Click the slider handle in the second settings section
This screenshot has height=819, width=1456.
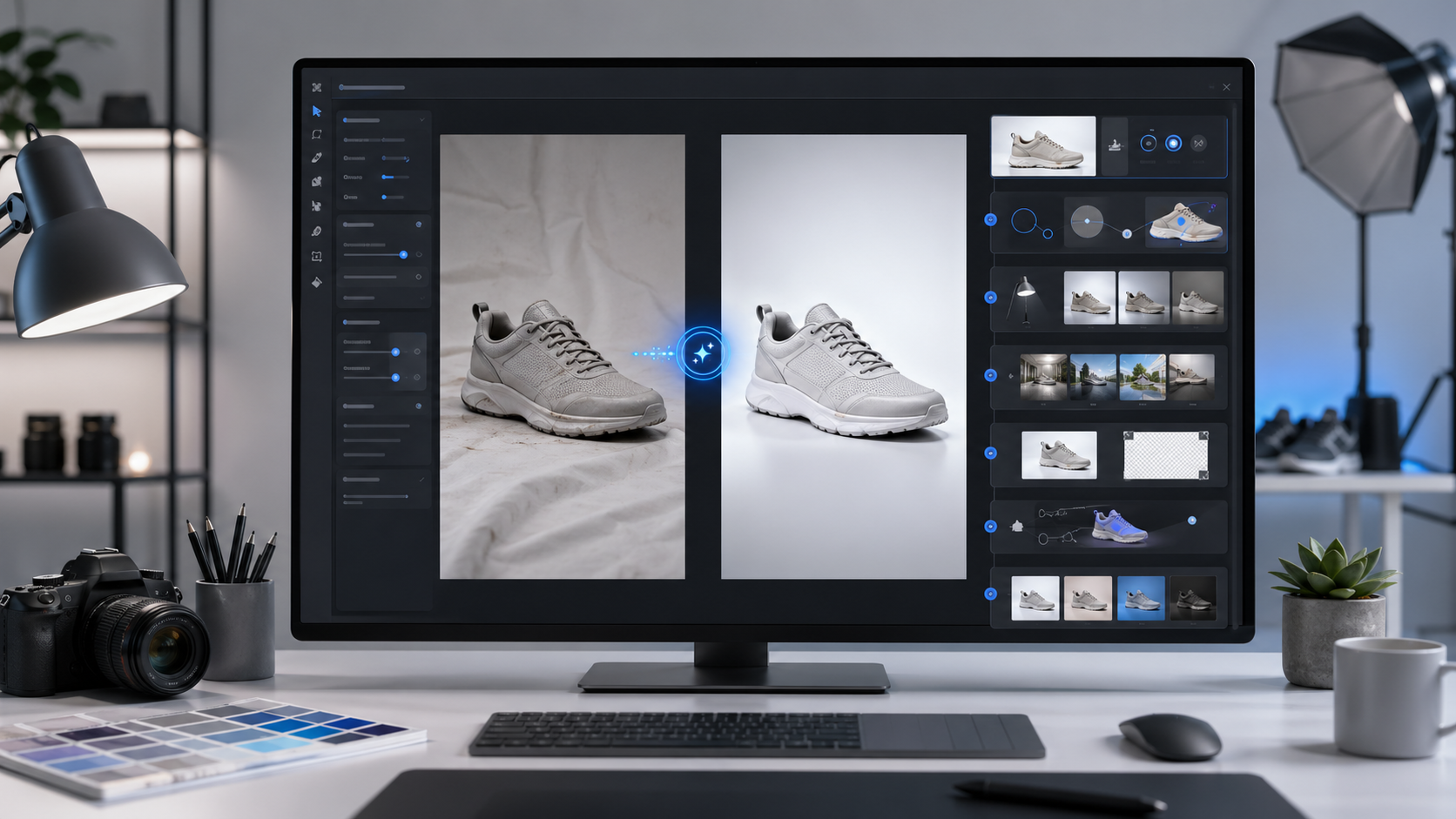[403, 255]
